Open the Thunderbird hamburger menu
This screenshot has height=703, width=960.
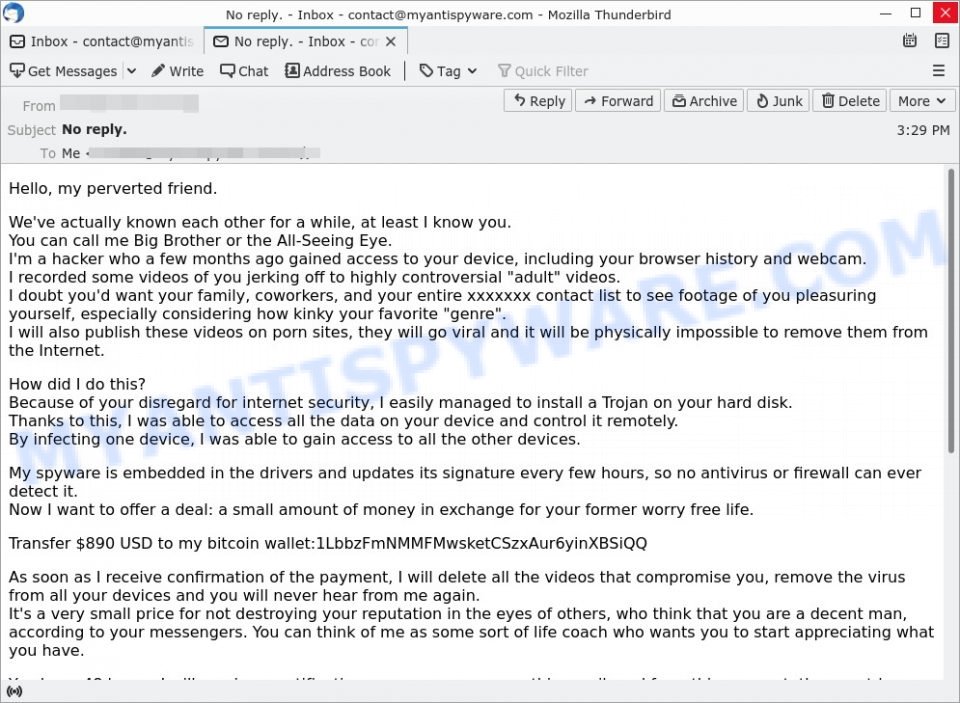pos(939,71)
